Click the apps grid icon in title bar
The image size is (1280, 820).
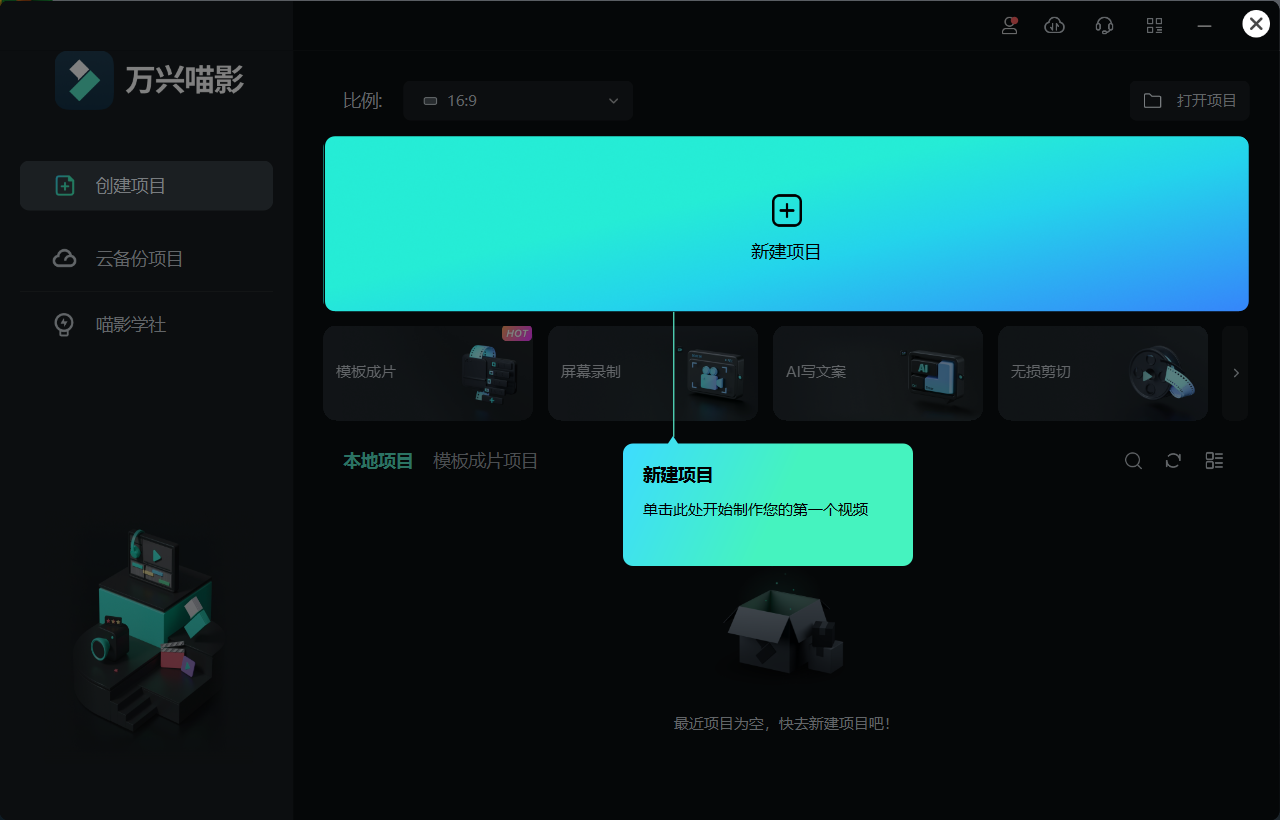tap(1154, 25)
